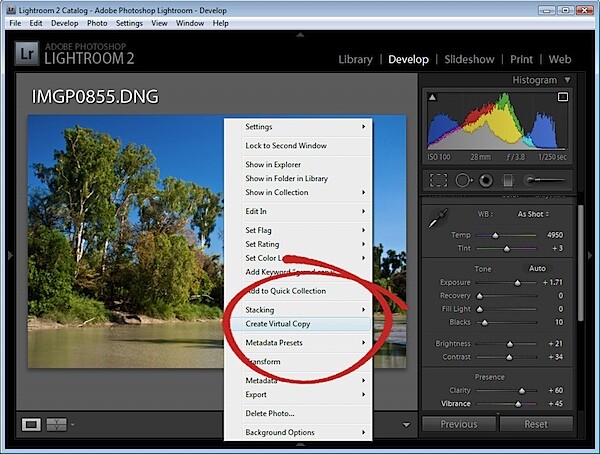The height and width of the screenshot is (454, 600).
Task: Select the Spot Removal tool icon
Action: click(463, 180)
